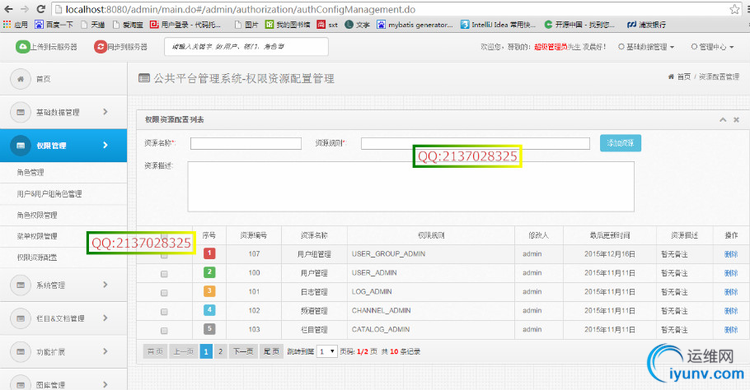The image size is (750, 390).
Task: Click the 基础数据管理 sidebar icon
Action: 20,112
